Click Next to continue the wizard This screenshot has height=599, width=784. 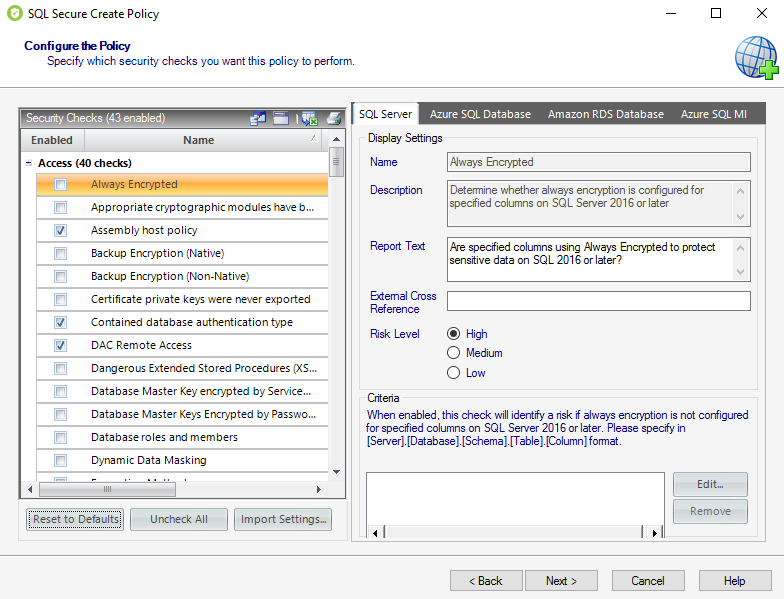(x=563, y=581)
